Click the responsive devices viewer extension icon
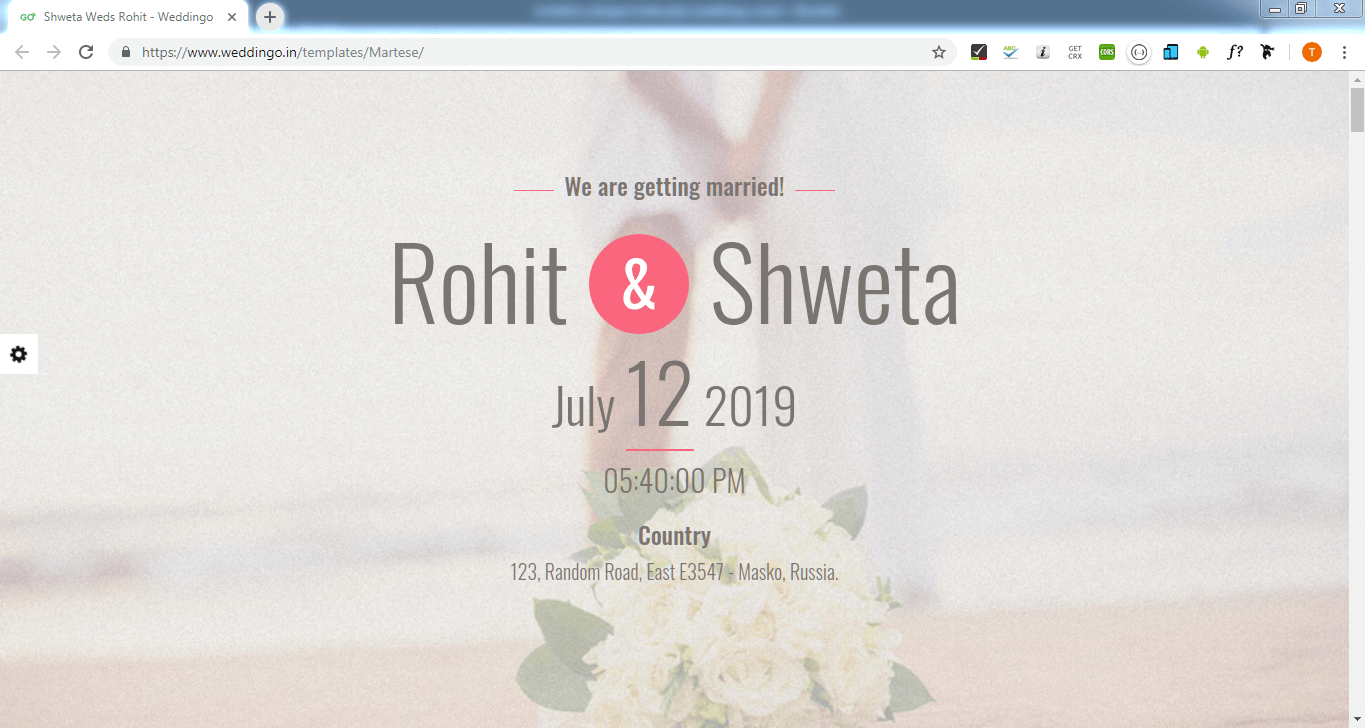Screen dimensions: 1365x728 coord(1171,52)
